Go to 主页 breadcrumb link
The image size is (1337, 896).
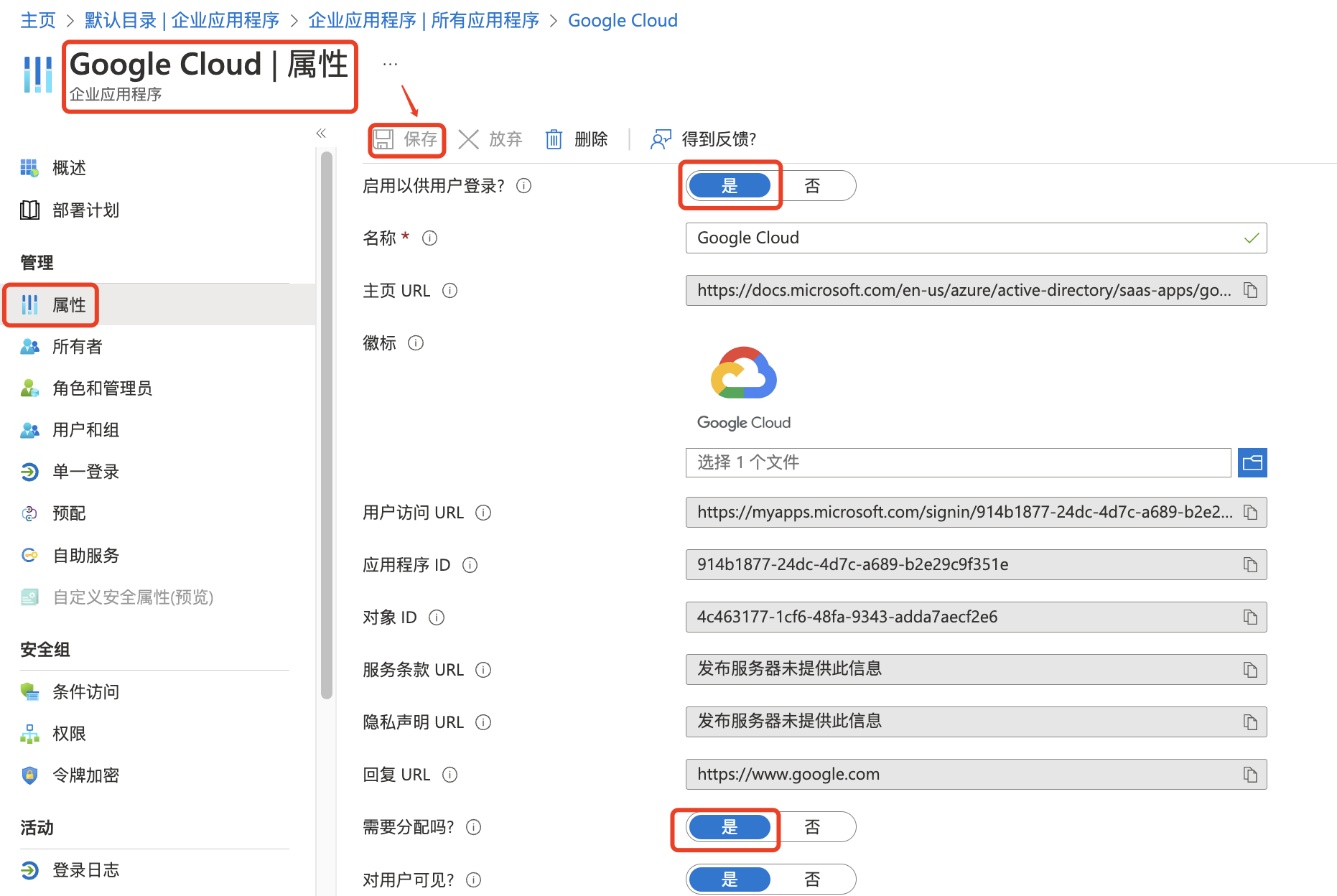[38, 20]
